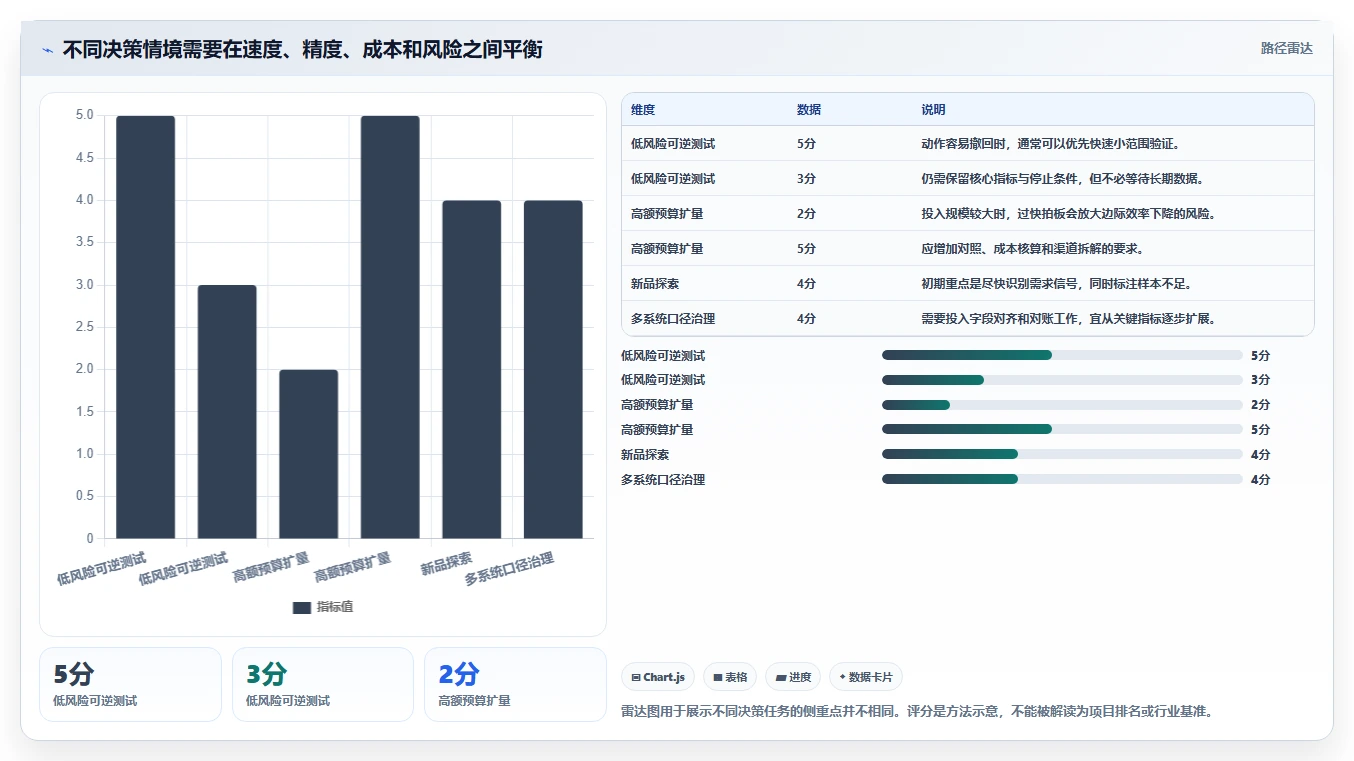Click the 低风险可逆测试 bar reaching 3.0

pos(227,412)
